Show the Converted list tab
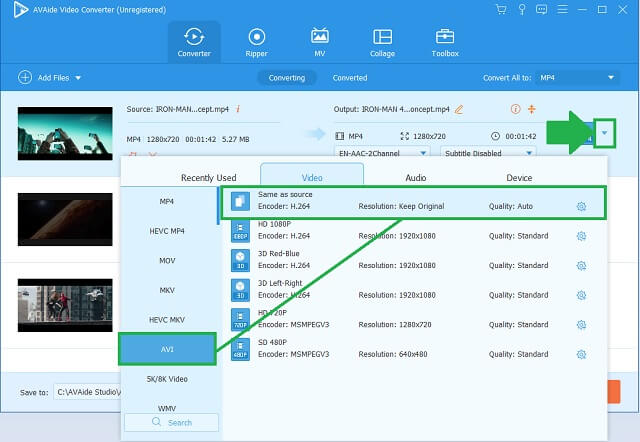The image size is (640, 442). 350,78
